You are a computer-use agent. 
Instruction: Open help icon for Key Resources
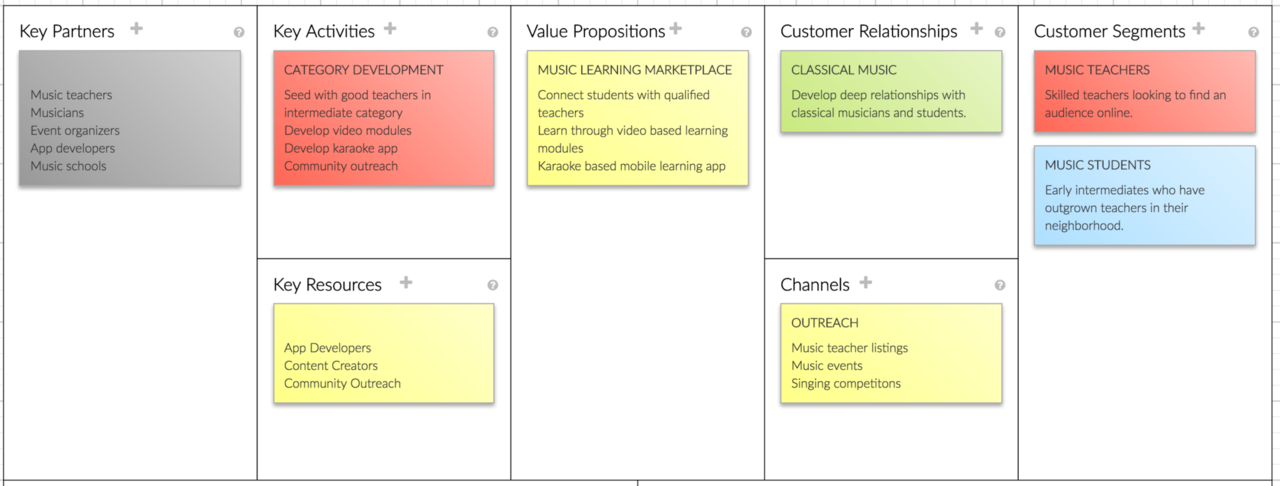click(493, 285)
